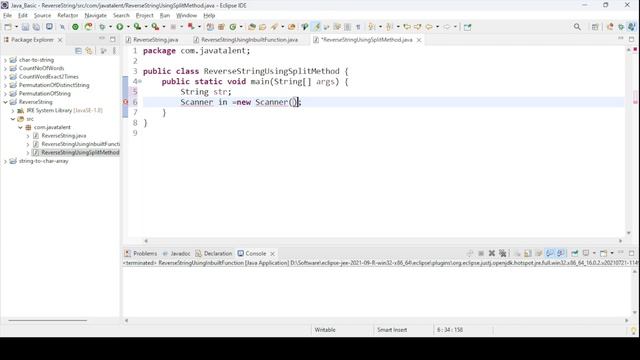Toggle Show Console When Standard Out Changes
Image resolution: width=640 pixels, height=360 pixels.
[550, 253]
